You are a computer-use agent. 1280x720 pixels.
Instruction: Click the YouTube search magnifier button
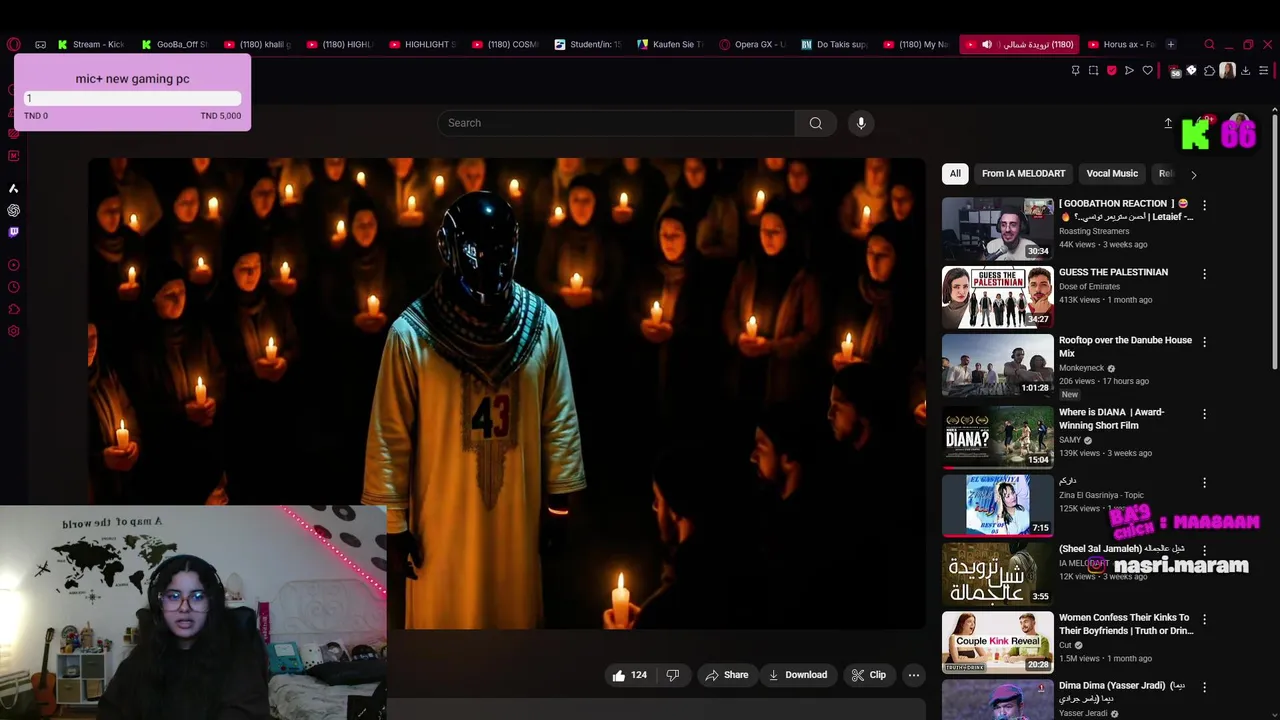pos(816,123)
